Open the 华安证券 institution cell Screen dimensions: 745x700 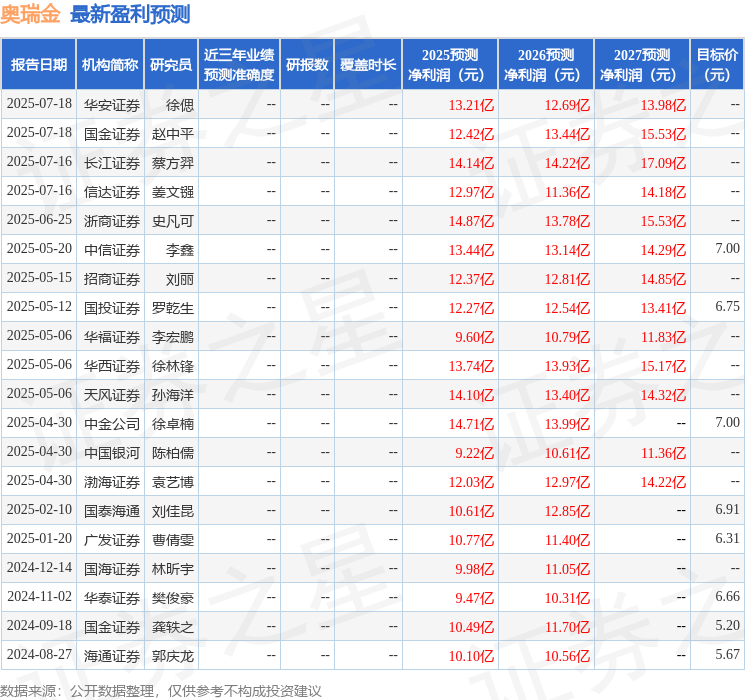(x=111, y=104)
